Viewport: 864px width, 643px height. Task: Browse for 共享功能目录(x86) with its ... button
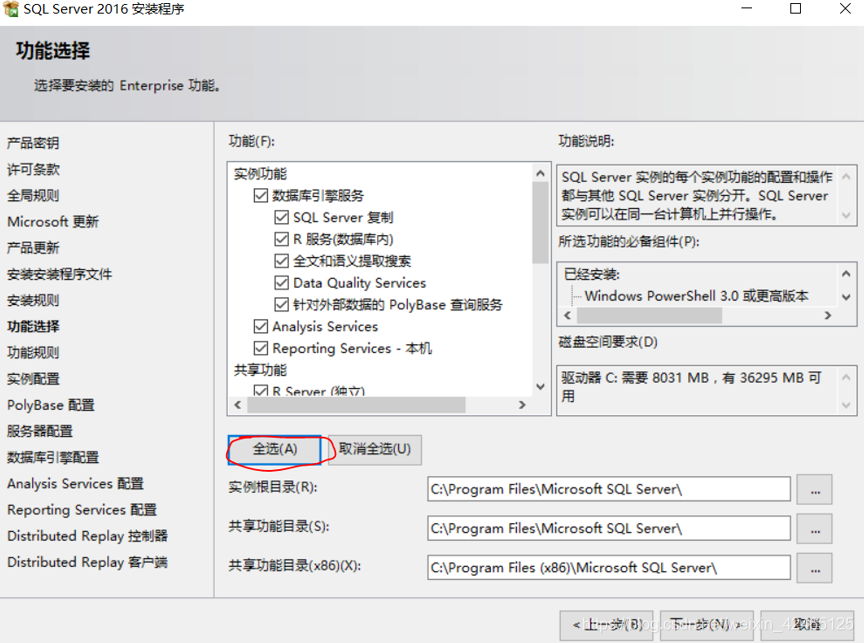(x=814, y=568)
